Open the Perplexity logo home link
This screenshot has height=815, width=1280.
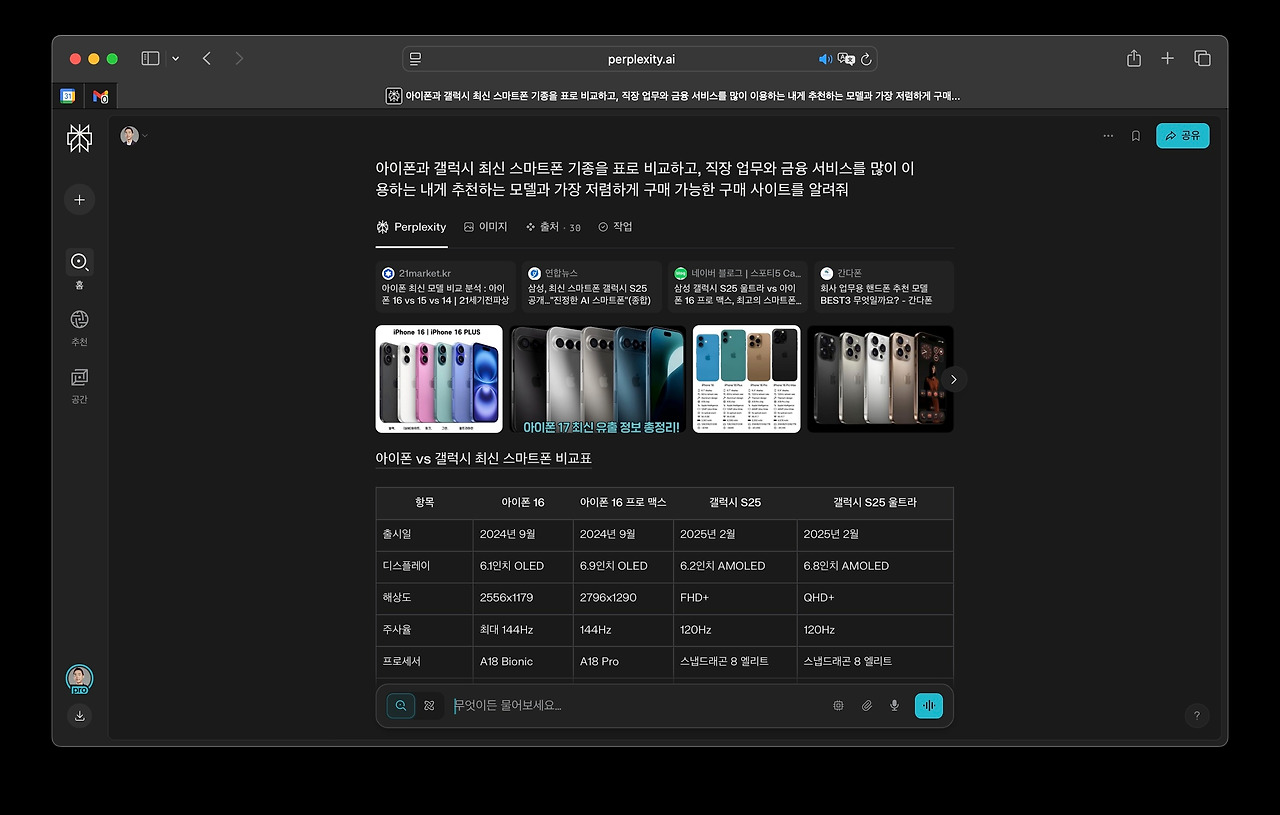(79, 138)
